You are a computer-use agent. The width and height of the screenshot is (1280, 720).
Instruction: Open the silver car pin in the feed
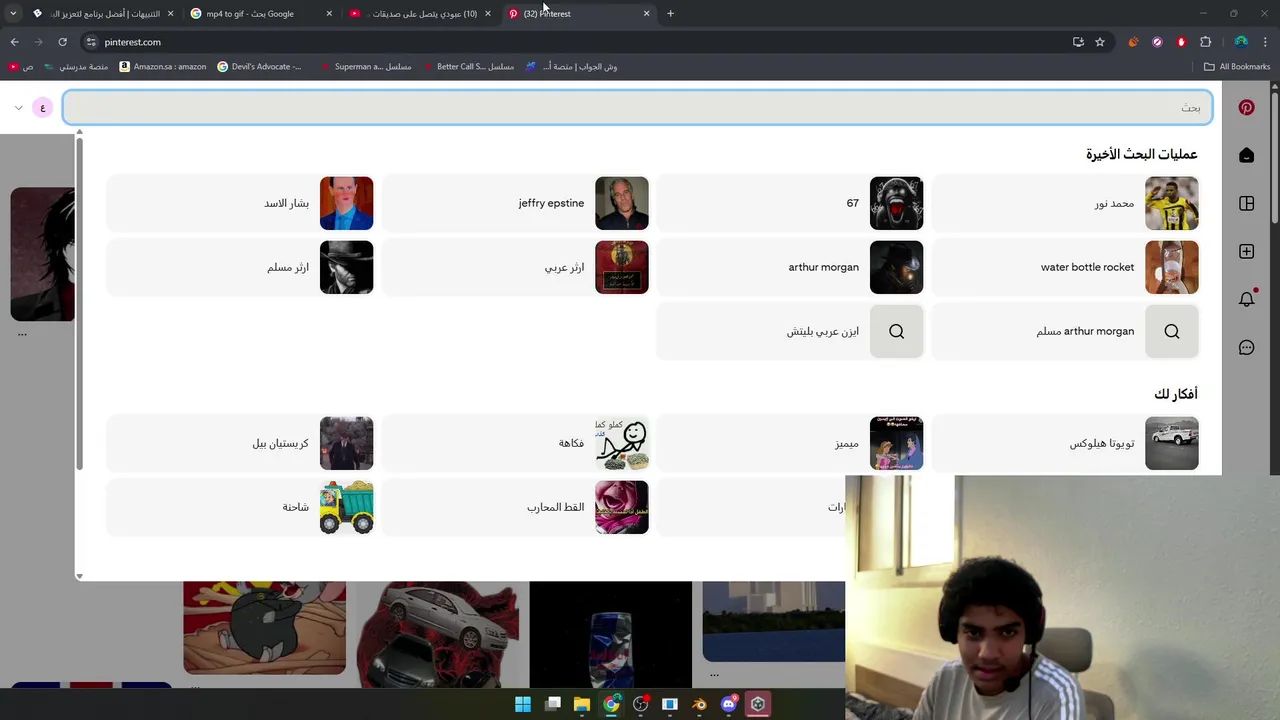(438, 634)
